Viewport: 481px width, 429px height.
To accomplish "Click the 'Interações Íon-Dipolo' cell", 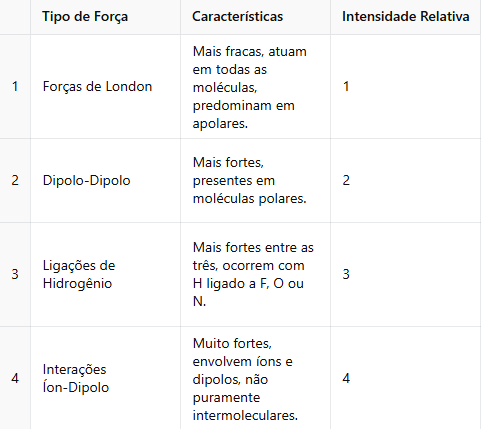I will 105,378.
